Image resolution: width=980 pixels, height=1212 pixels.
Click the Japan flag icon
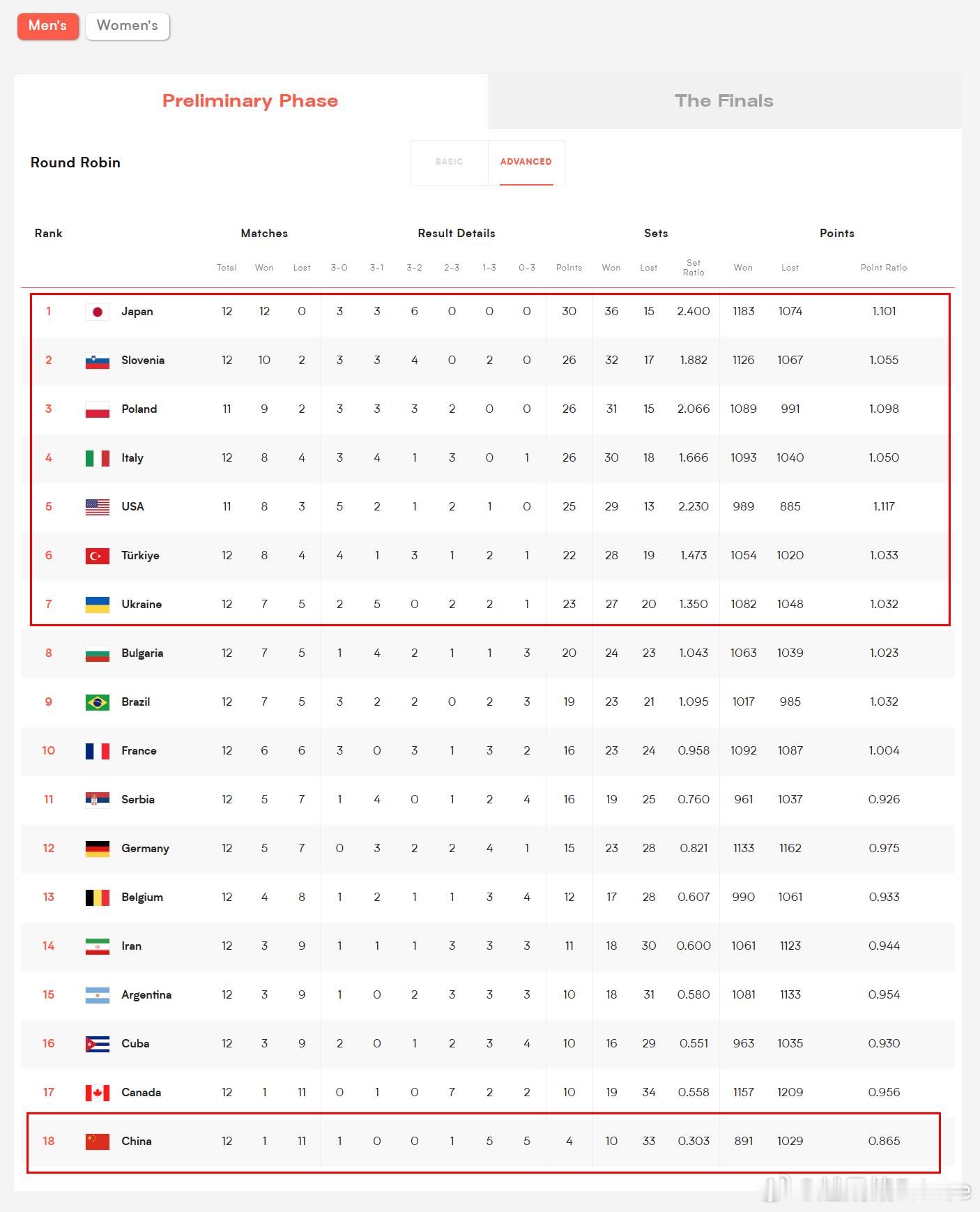tap(98, 312)
